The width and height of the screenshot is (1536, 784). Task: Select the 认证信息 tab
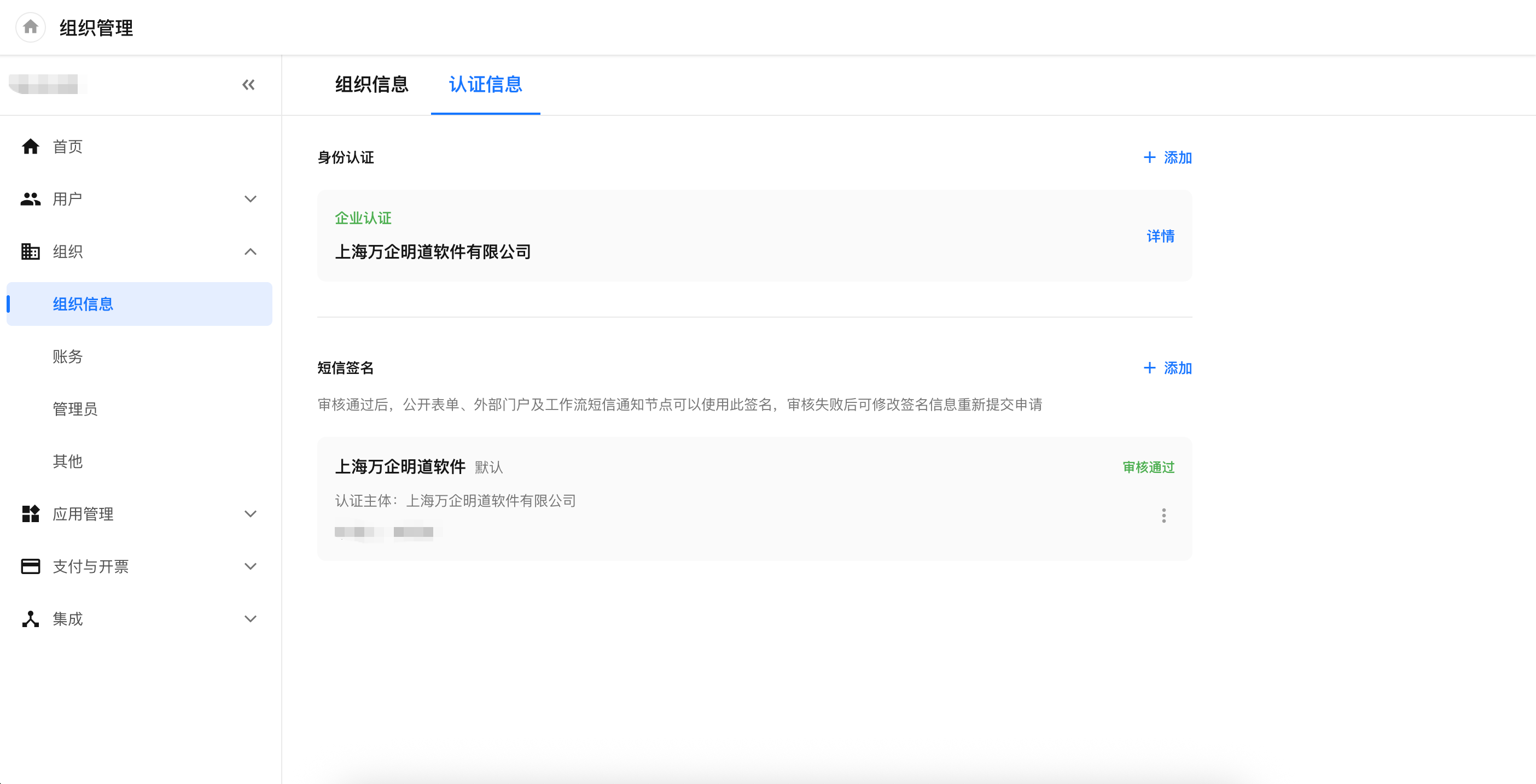(485, 85)
